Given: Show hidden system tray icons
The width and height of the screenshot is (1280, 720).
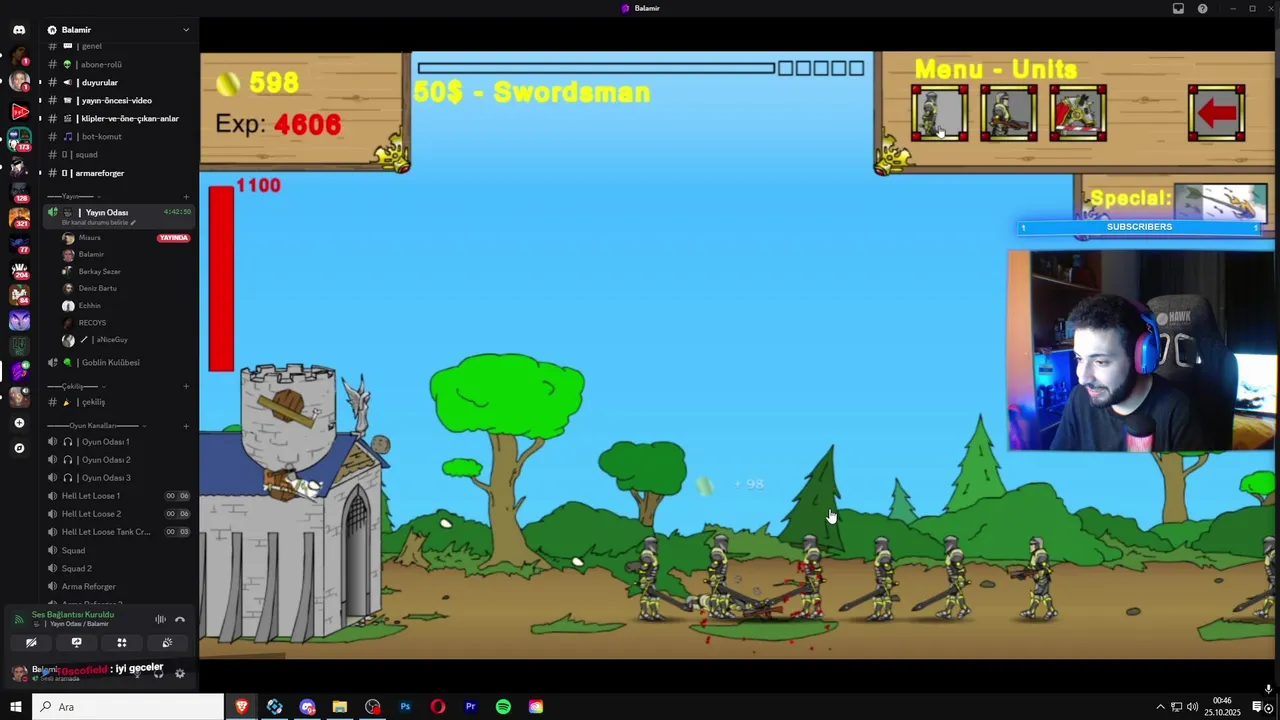Looking at the screenshot, I should [x=1160, y=707].
